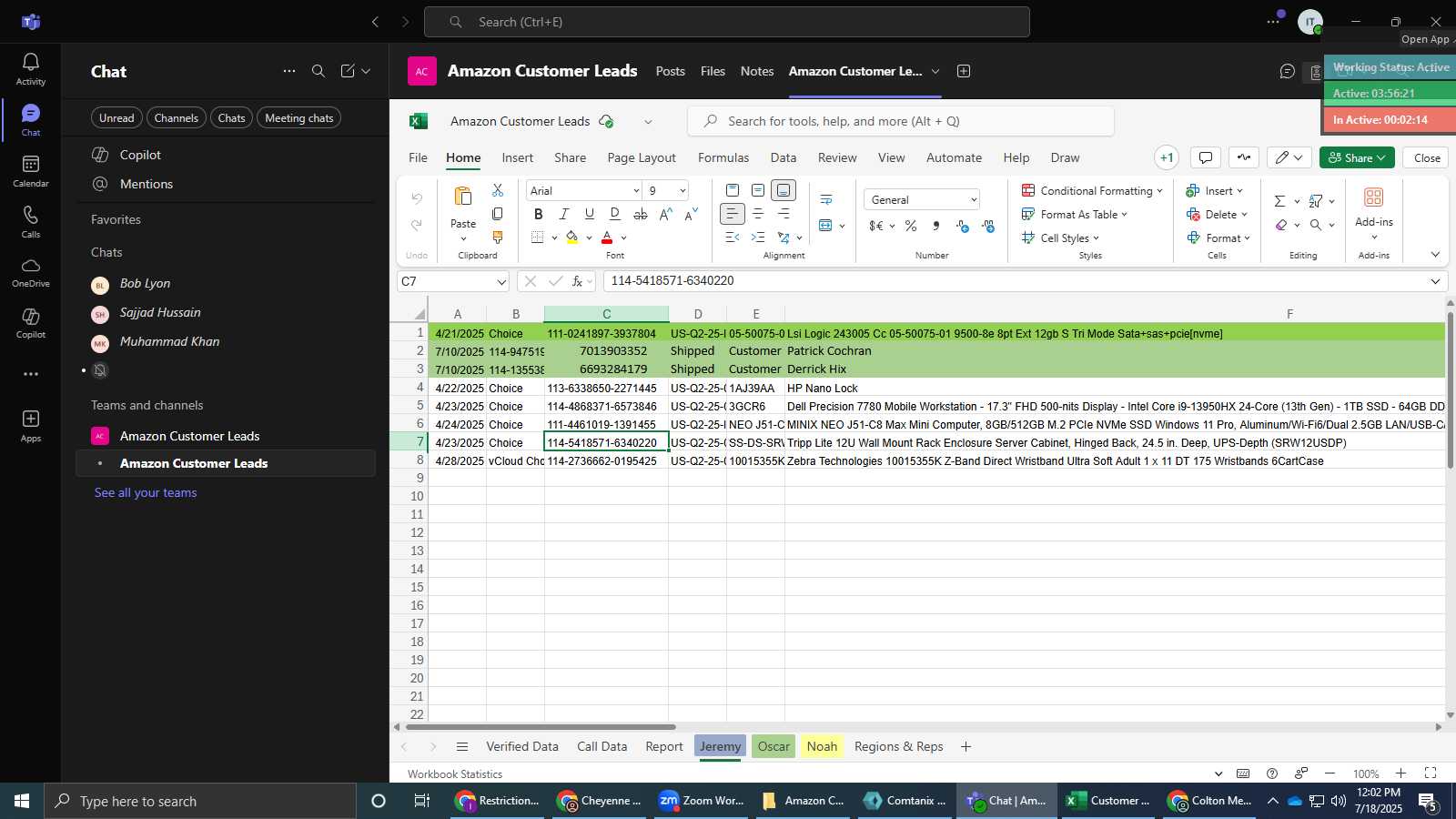Image resolution: width=1456 pixels, height=819 pixels.
Task: Click the new chat compose icon
Action: click(x=348, y=71)
